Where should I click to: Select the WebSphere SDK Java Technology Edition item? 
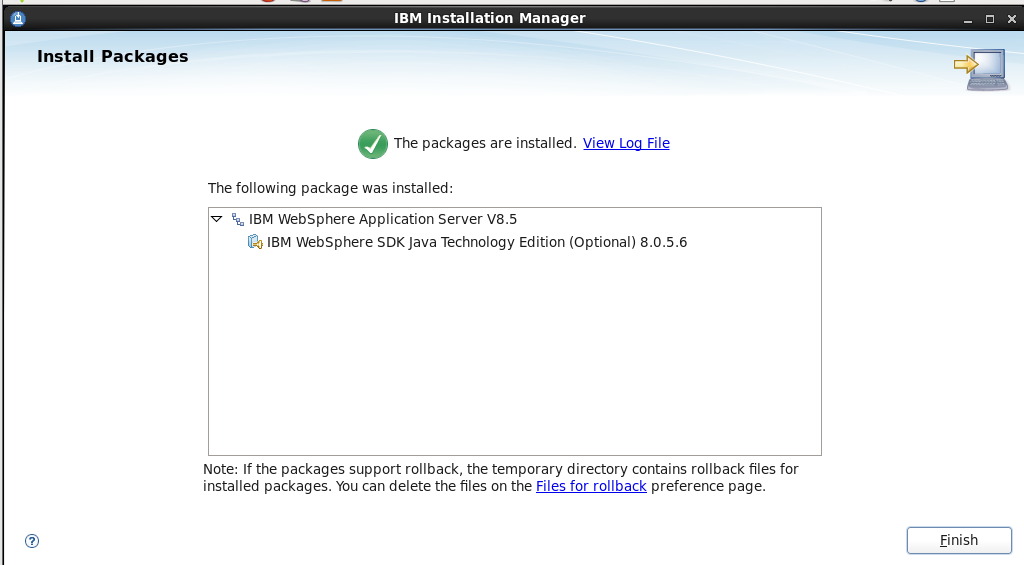(x=477, y=242)
